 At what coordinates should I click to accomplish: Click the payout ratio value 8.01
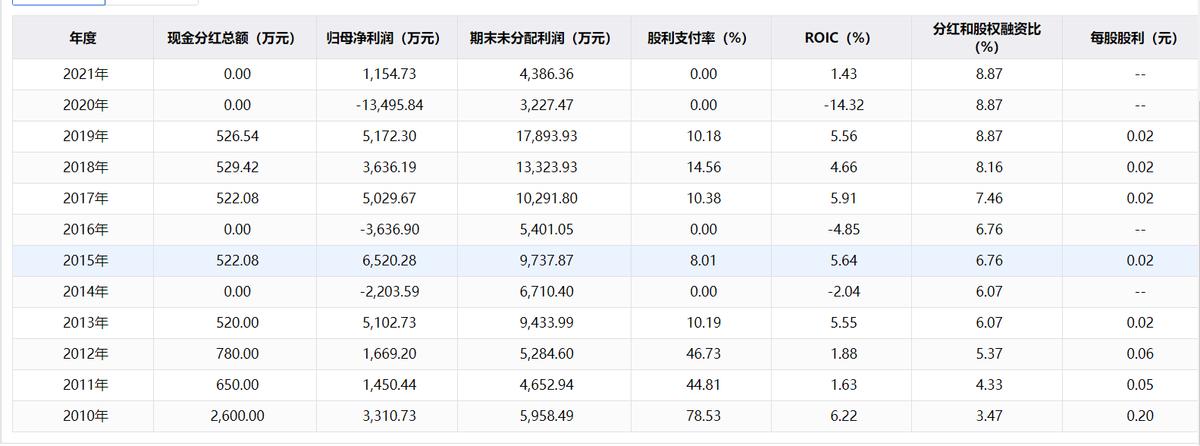704,260
